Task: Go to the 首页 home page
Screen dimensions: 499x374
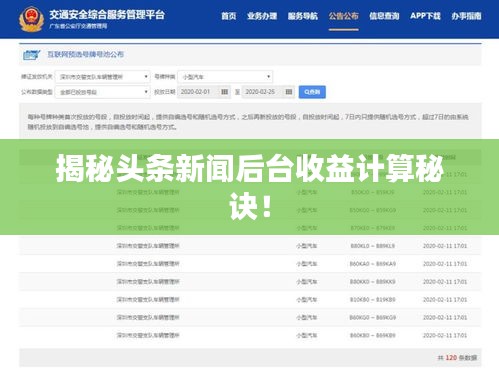Action: (229, 16)
